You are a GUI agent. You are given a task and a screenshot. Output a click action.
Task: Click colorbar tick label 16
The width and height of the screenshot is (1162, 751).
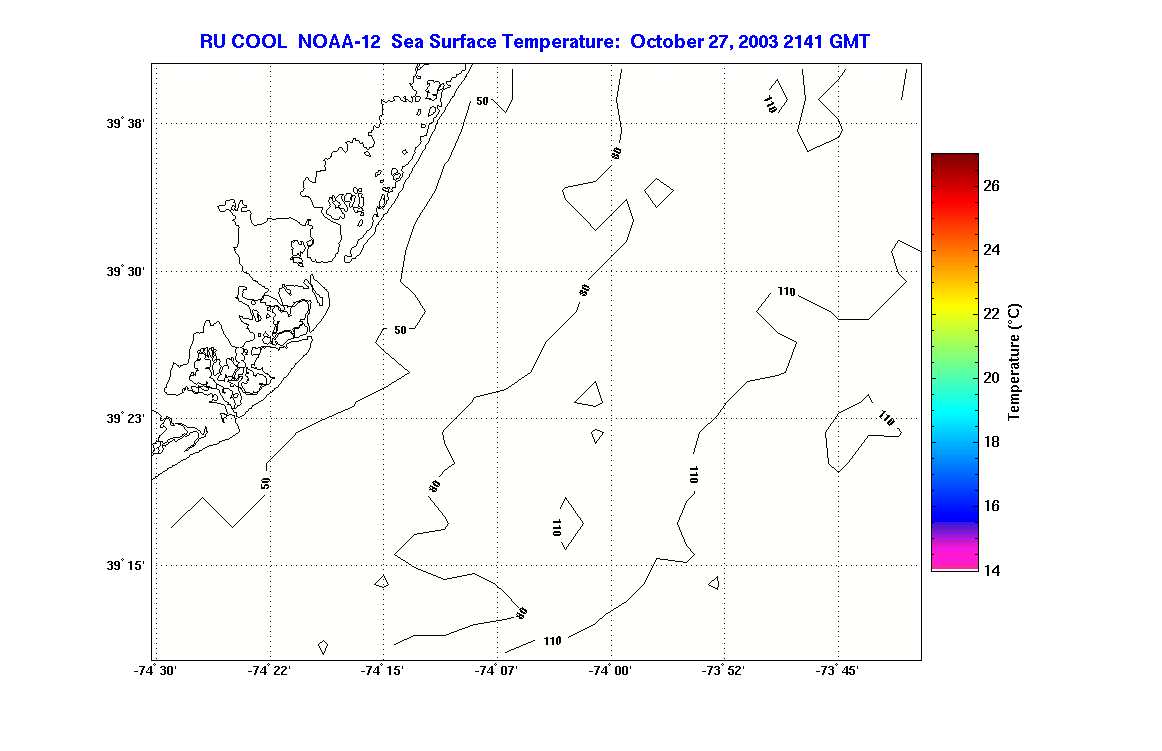[992, 506]
